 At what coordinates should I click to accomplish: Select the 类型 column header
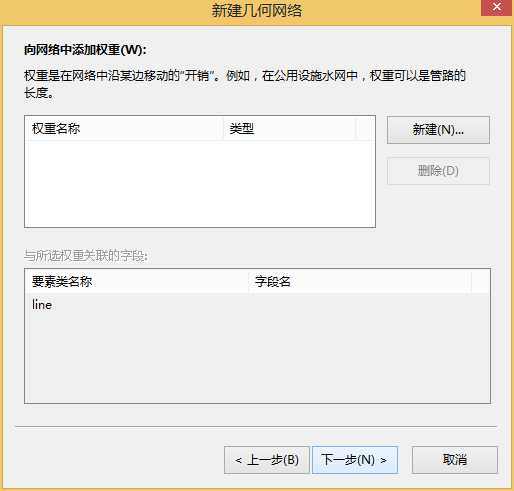point(289,128)
